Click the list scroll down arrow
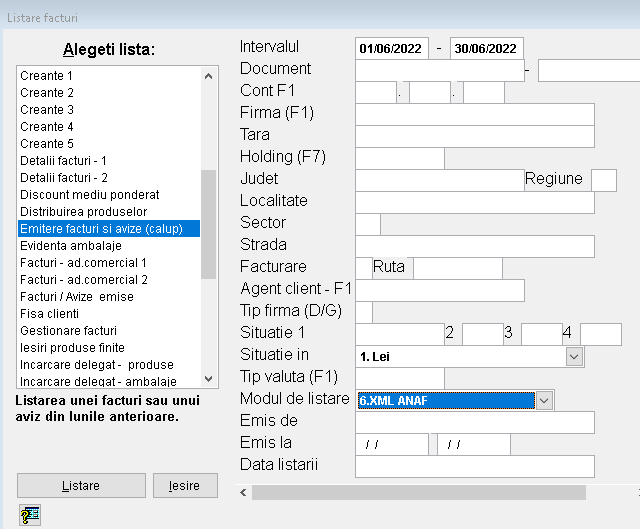640x529 pixels. tap(208, 379)
